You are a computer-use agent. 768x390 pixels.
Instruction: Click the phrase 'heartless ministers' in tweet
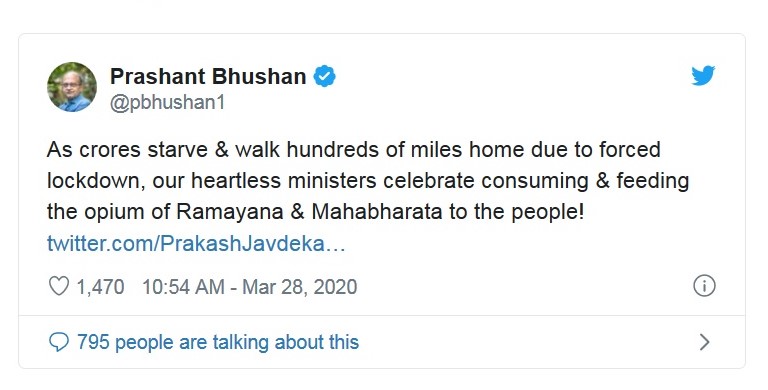pyautogui.click(x=284, y=181)
